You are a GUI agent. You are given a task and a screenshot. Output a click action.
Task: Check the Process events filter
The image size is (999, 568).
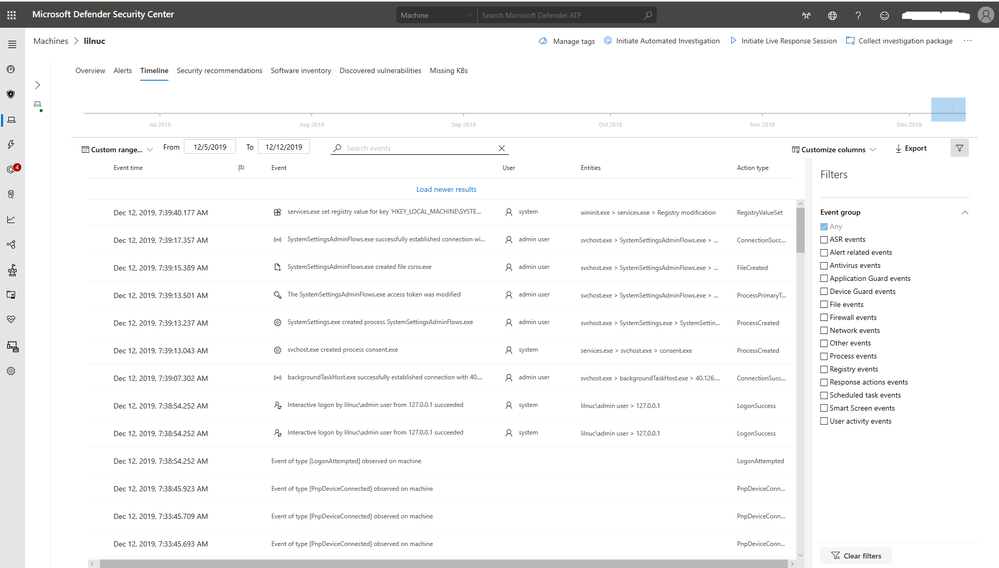(x=824, y=357)
